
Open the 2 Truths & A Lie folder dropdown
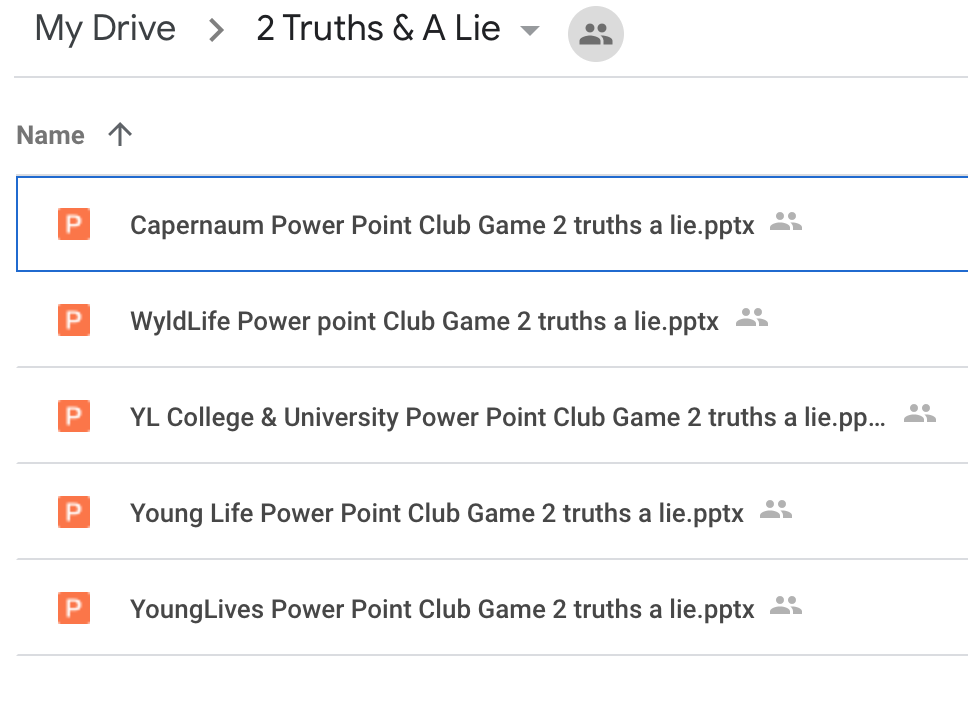[530, 30]
